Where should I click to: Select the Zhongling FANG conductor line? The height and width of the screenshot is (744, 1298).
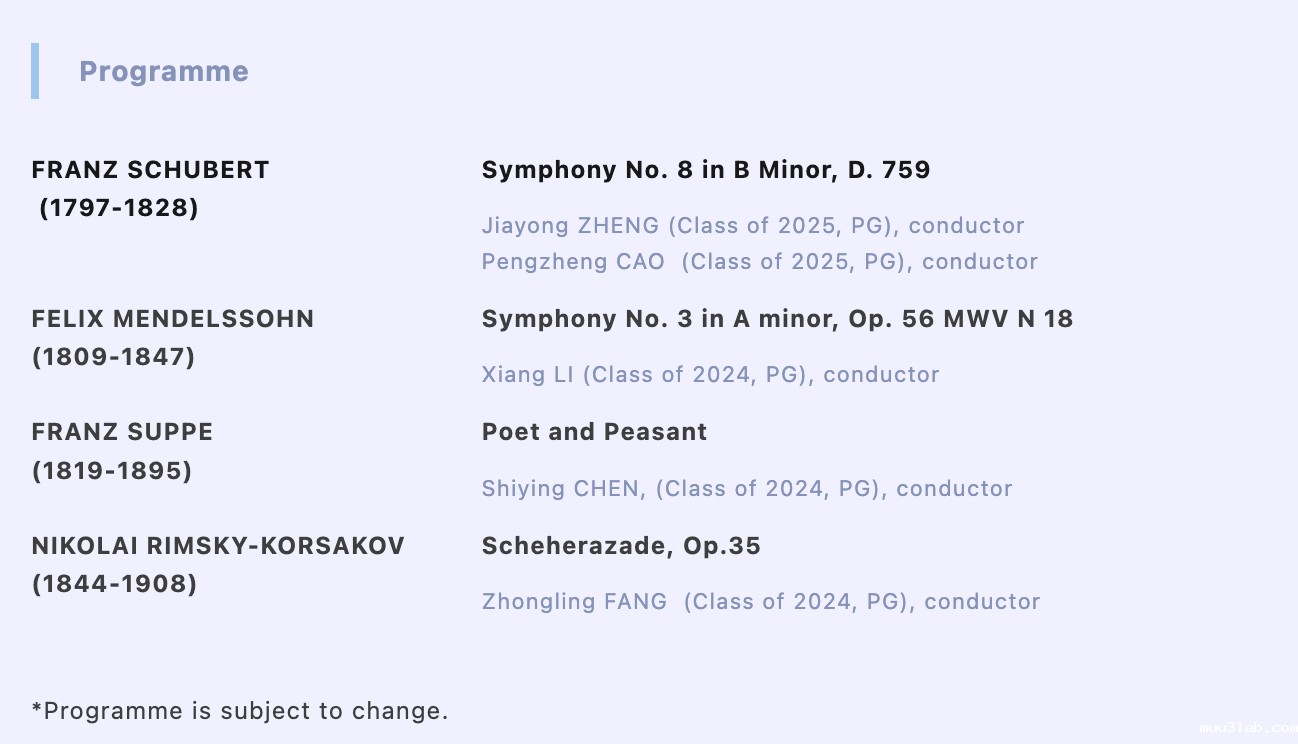[760, 602]
